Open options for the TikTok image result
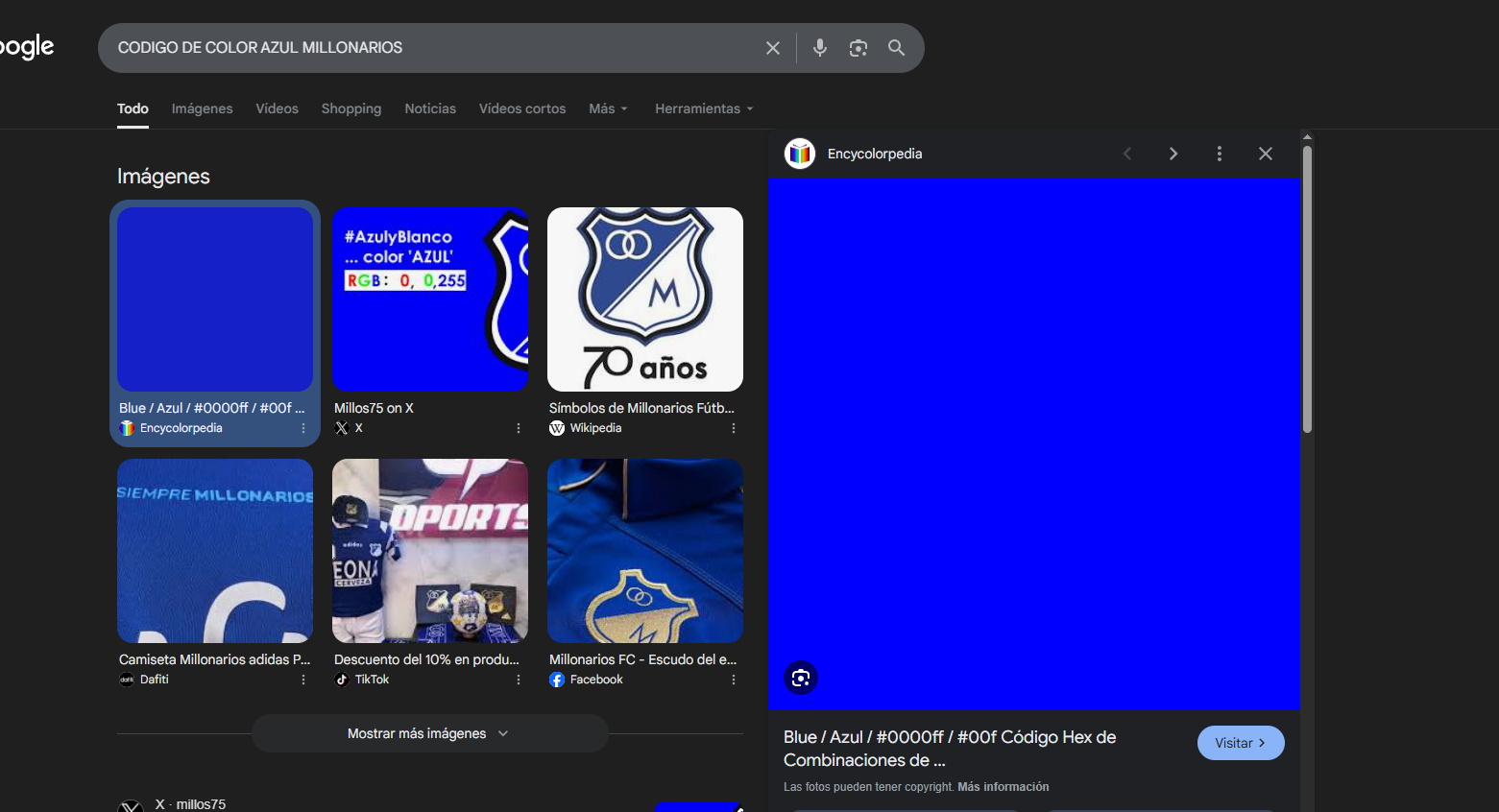The height and width of the screenshot is (812, 1499). point(519,680)
